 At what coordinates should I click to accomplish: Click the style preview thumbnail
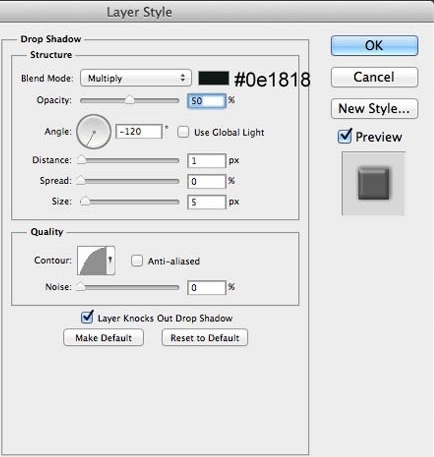373,183
